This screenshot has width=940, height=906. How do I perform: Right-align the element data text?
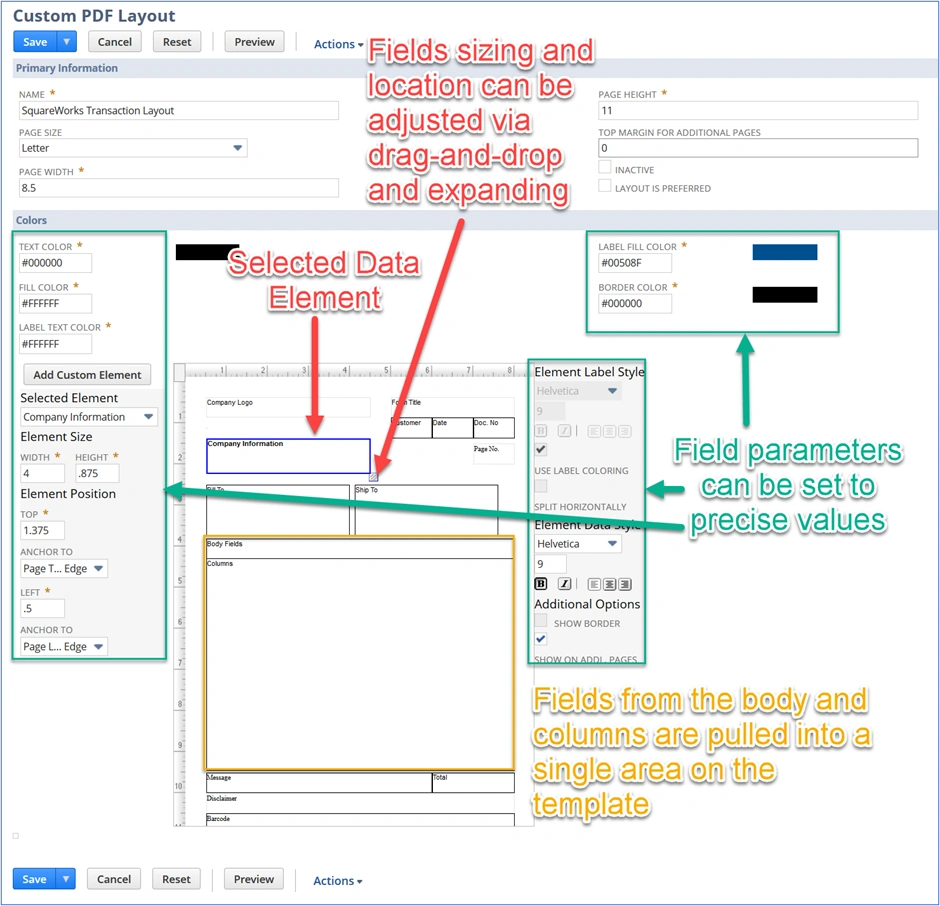[624, 584]
